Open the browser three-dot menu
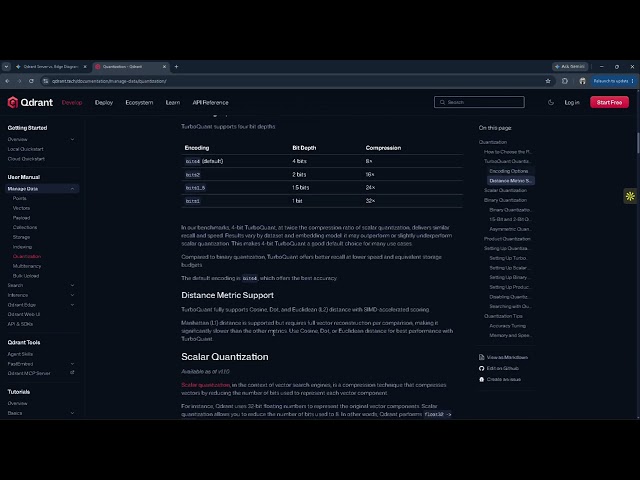 [633, 81]
